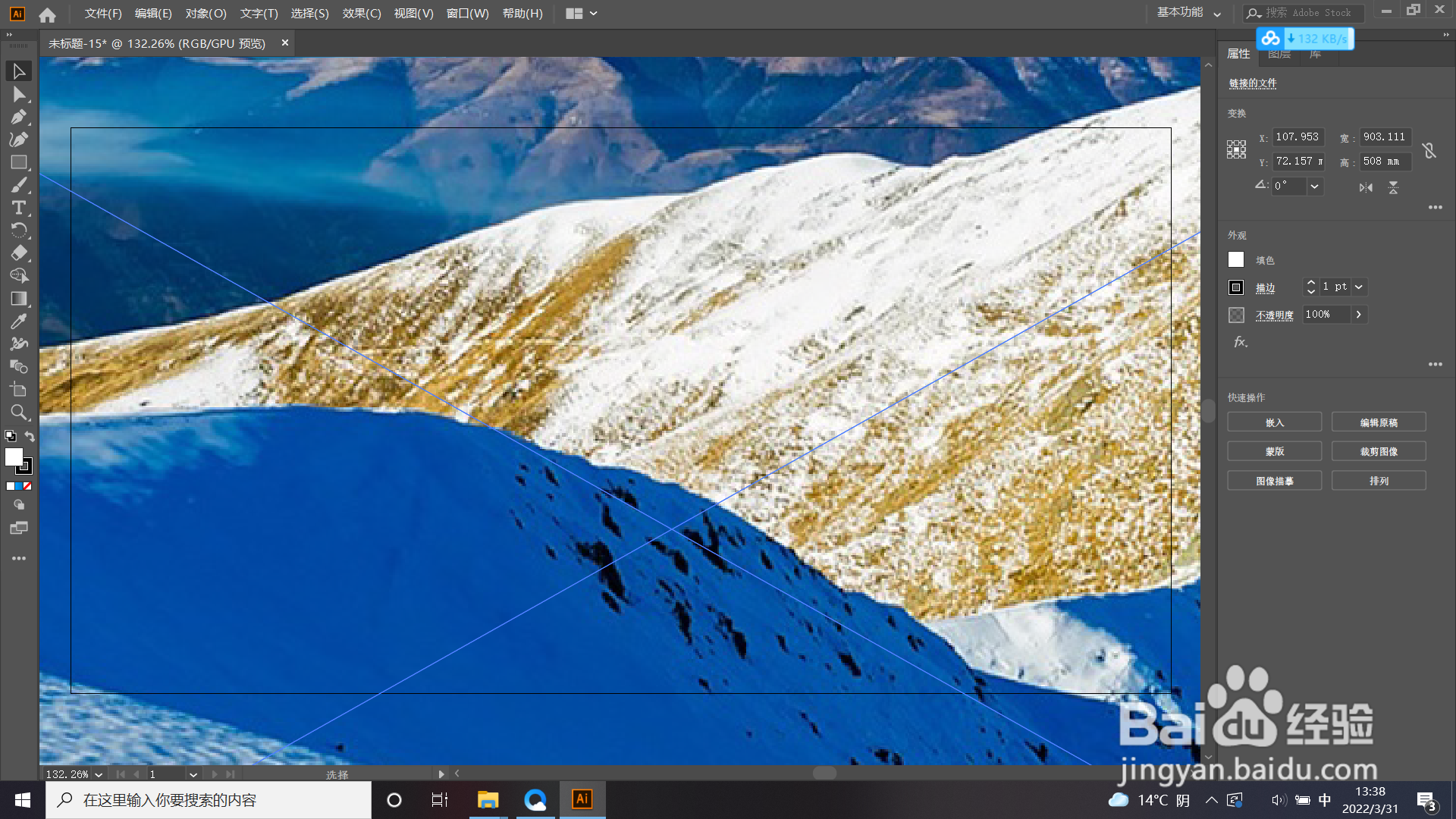
Task: Open zoom level dropdown in status bar
Action: [x=99, y=774]
